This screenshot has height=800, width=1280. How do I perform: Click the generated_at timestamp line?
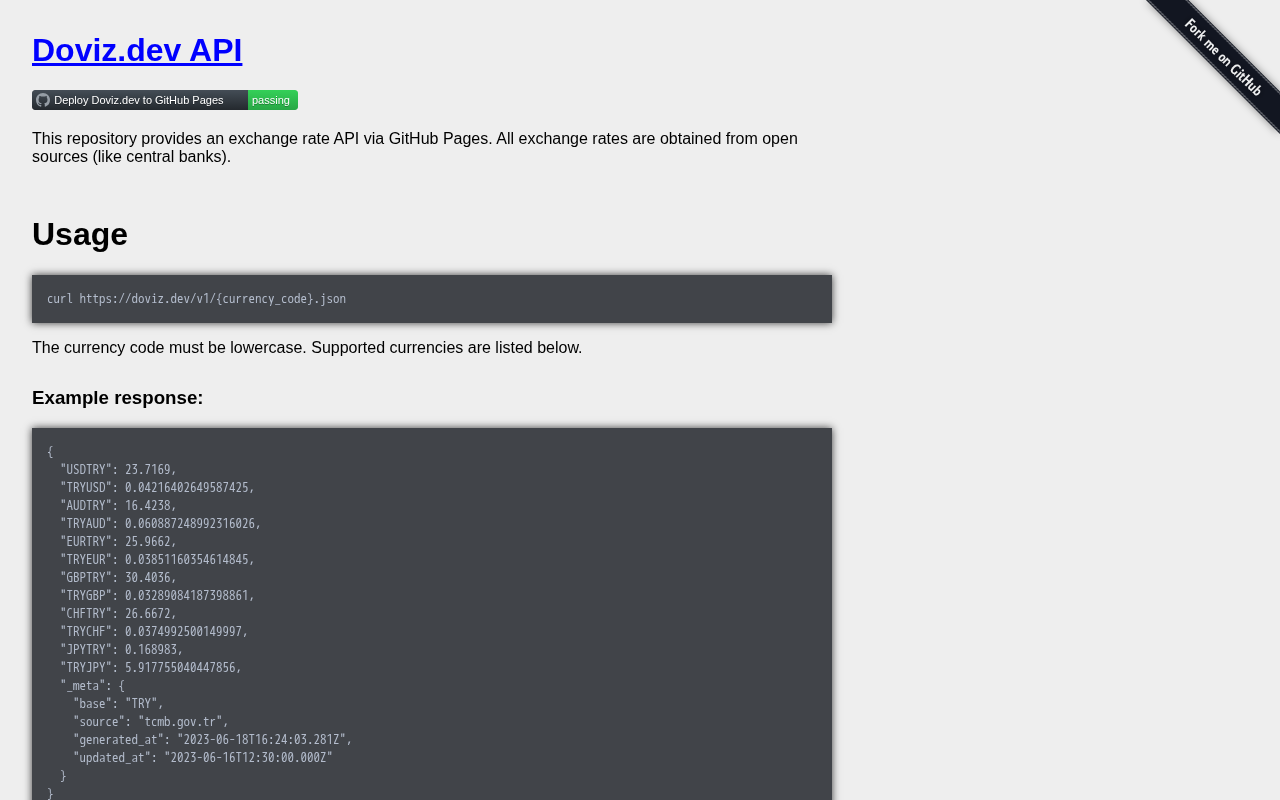[x=212, y=740]
